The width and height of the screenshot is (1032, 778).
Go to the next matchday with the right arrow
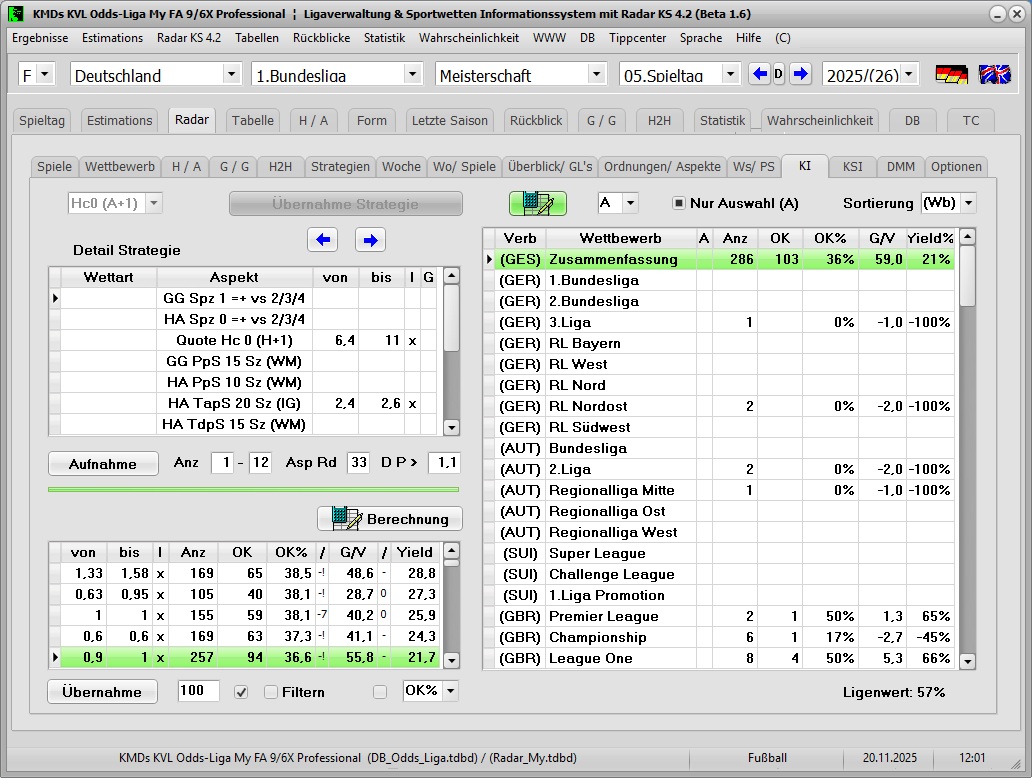click(800, 74)
